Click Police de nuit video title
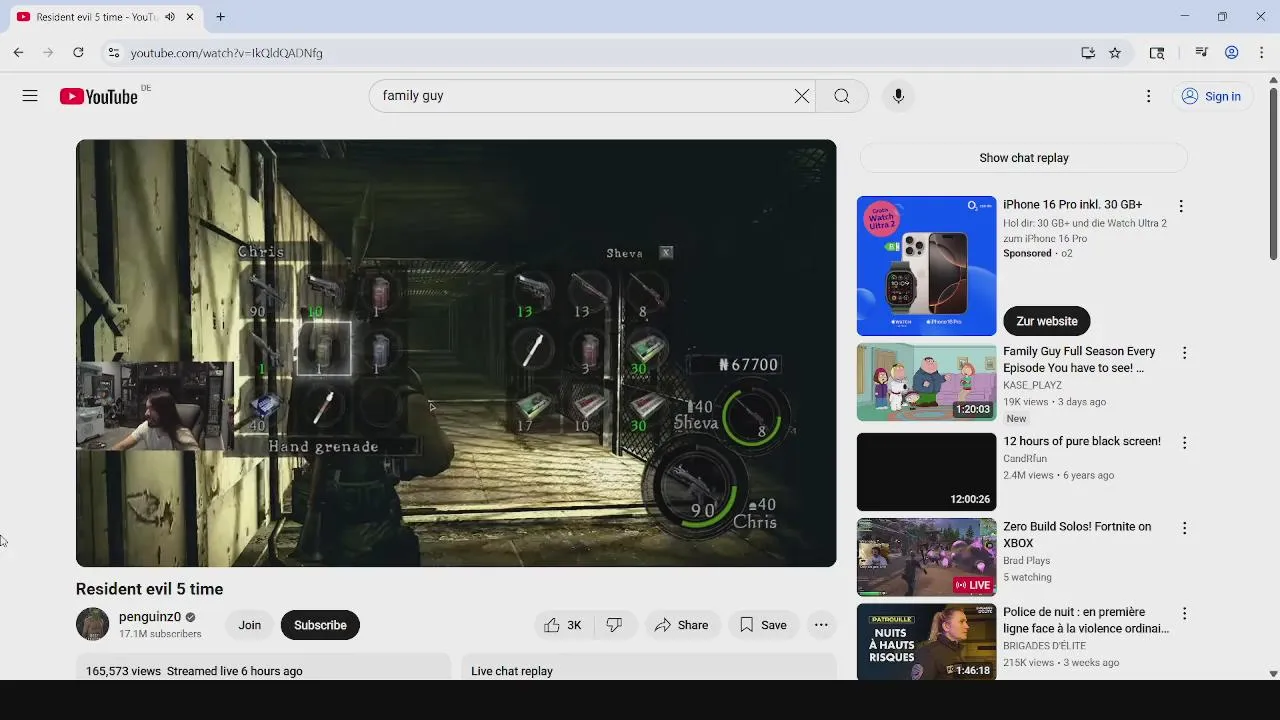Screen dimensions: 1280x720 tap(1086, 620)
